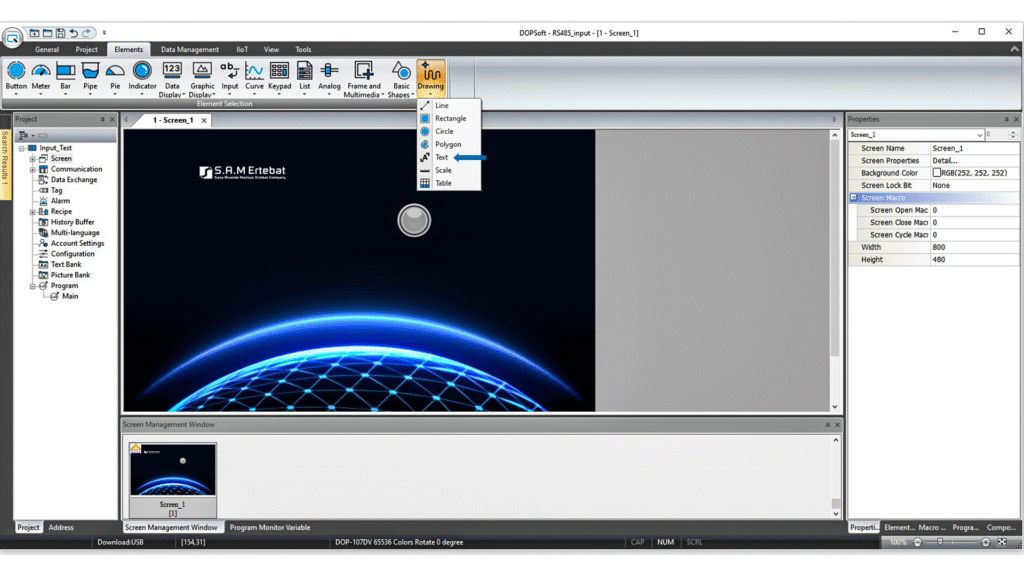
Task: Click the Indicator element icon
Action: [x=142, y=72]
